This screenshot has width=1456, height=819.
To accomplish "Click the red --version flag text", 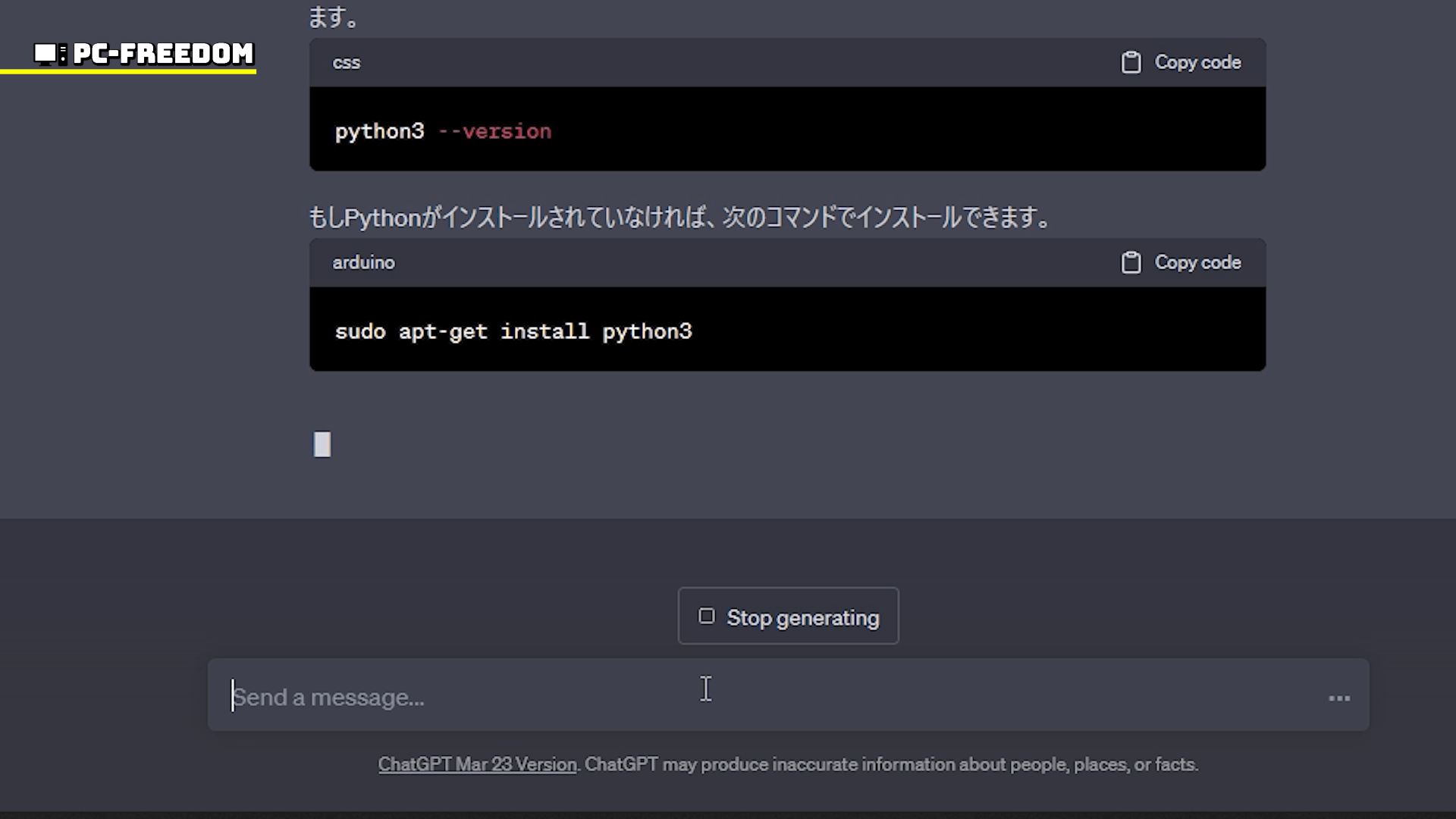I will pyautogui.click(x=494, y=131).
